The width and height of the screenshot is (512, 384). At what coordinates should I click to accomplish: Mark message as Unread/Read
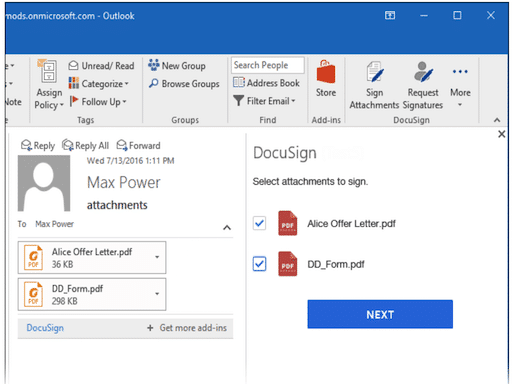click(101, 66)
